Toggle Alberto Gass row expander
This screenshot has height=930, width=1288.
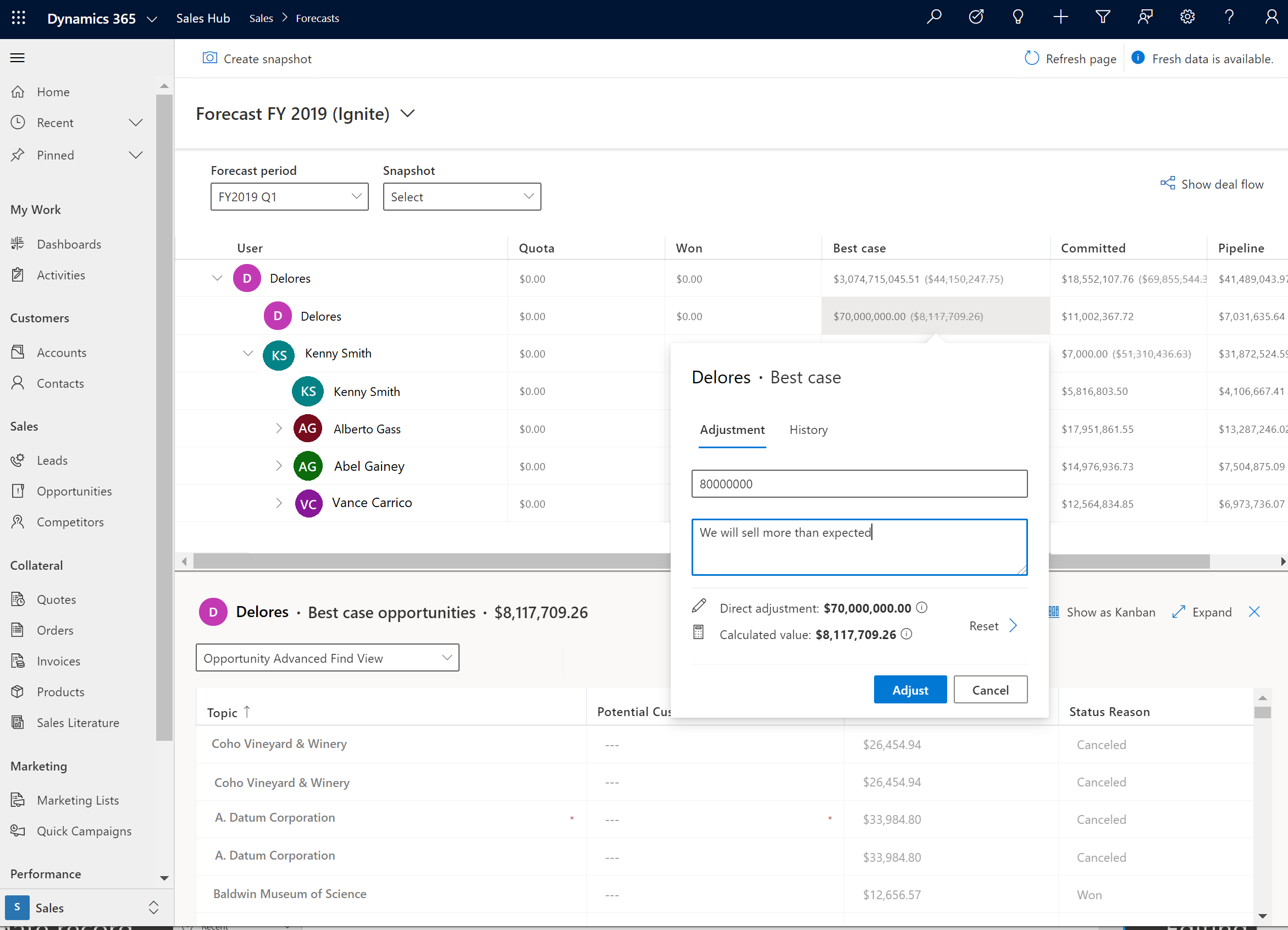279,428
